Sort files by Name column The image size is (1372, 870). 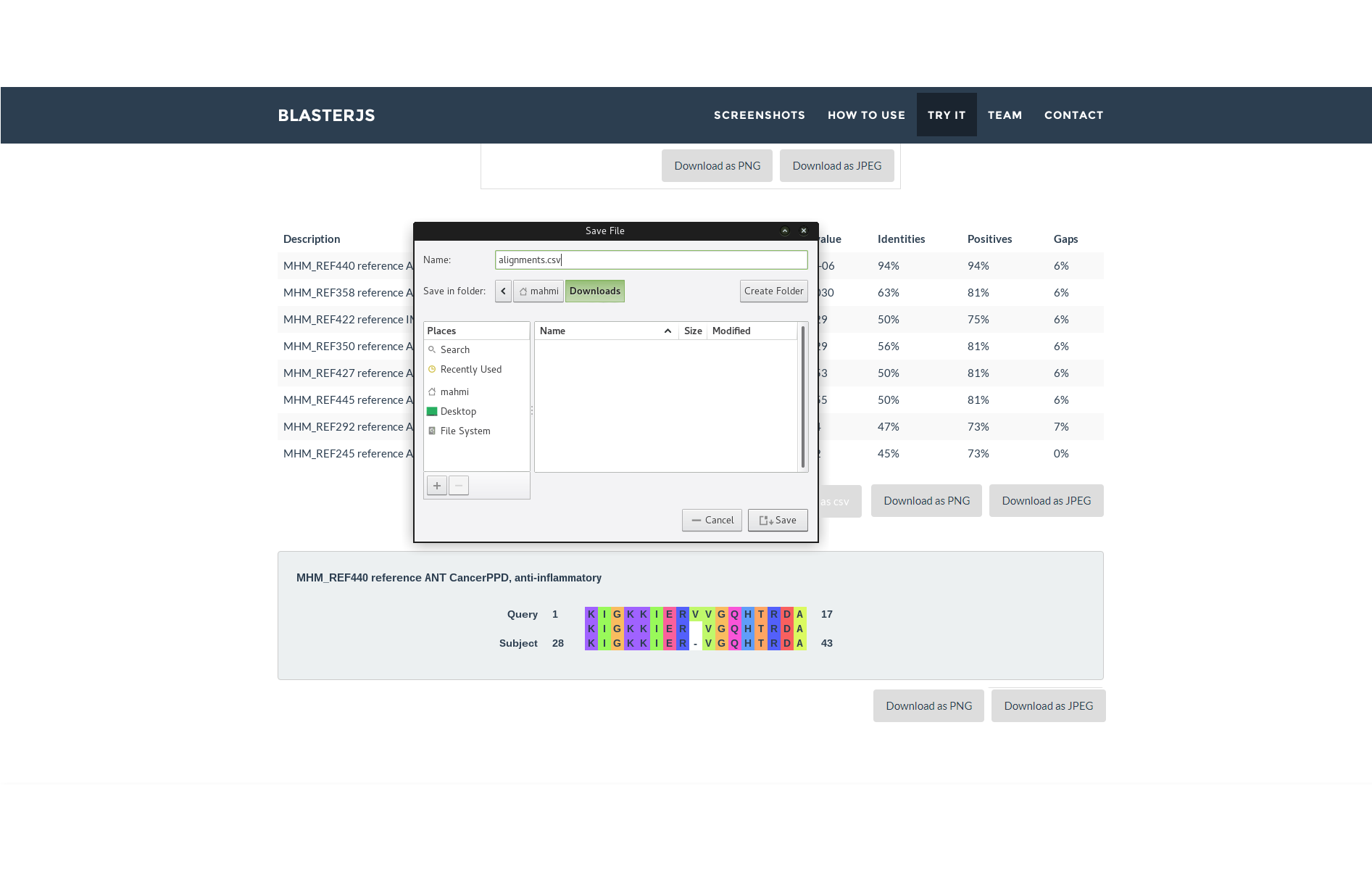click(x=604, y=331)
